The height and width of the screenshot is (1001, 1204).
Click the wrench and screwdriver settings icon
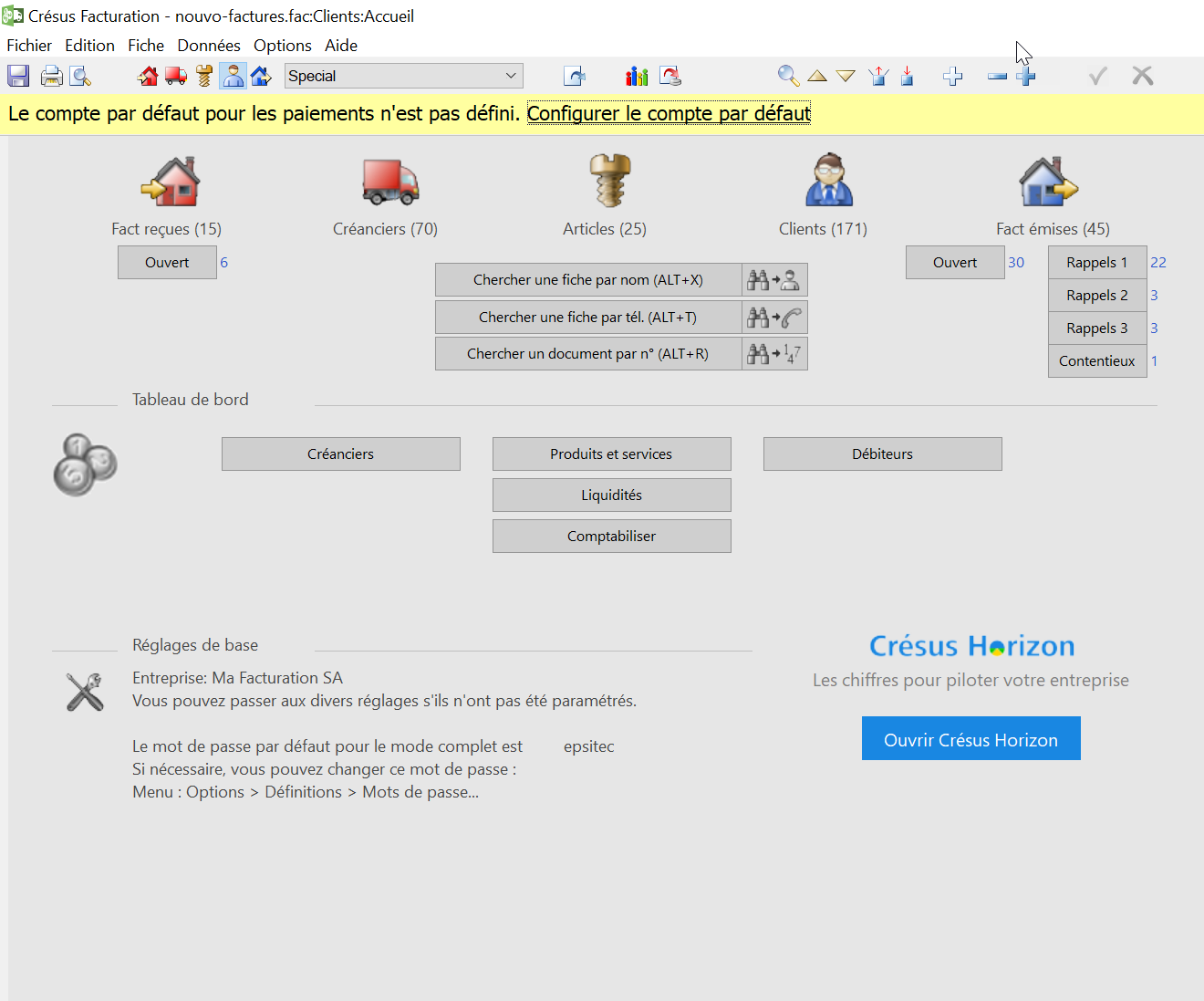85,692
